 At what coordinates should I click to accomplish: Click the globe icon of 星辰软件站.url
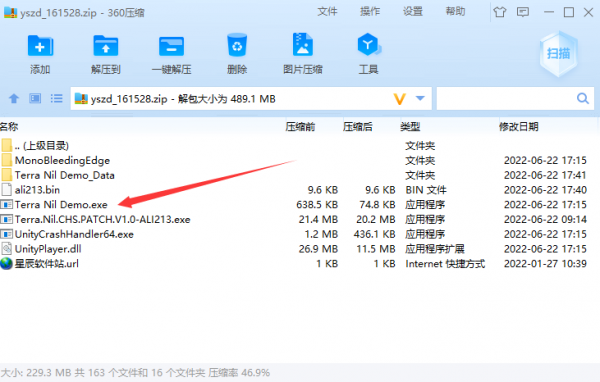point(7,263)
